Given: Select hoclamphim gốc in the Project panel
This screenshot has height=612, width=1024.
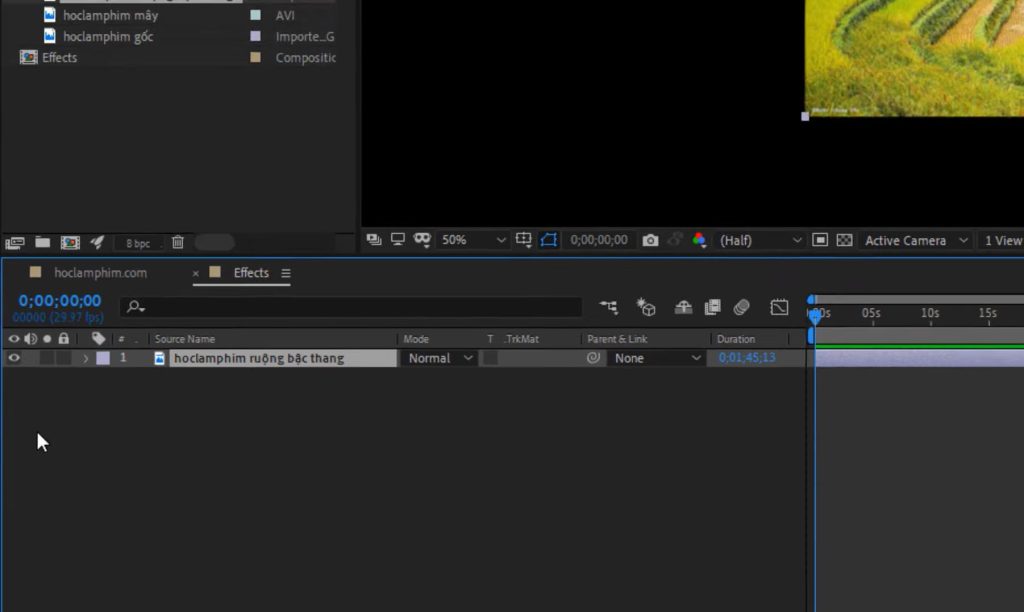Looking at the screenshot, I should pos(110,36).
